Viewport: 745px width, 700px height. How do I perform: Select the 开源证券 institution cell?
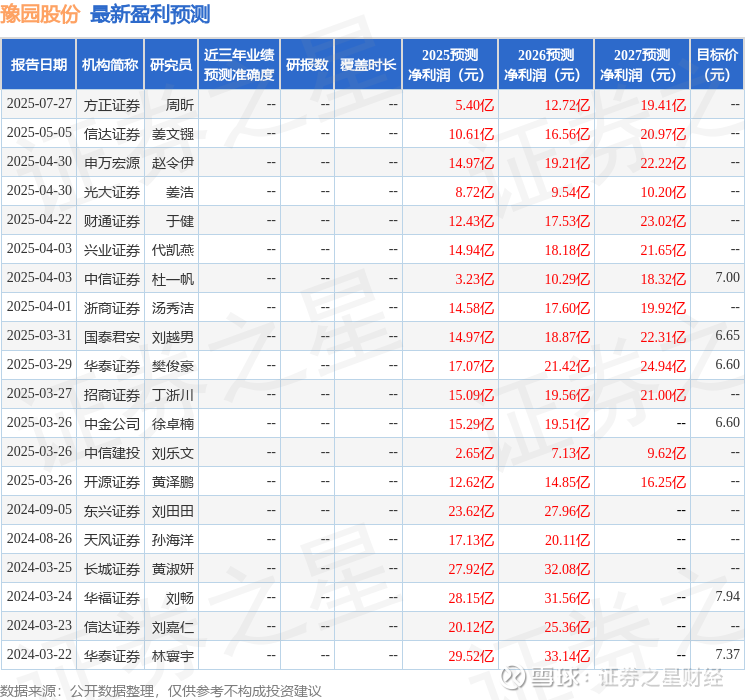(x=112, y=482)
